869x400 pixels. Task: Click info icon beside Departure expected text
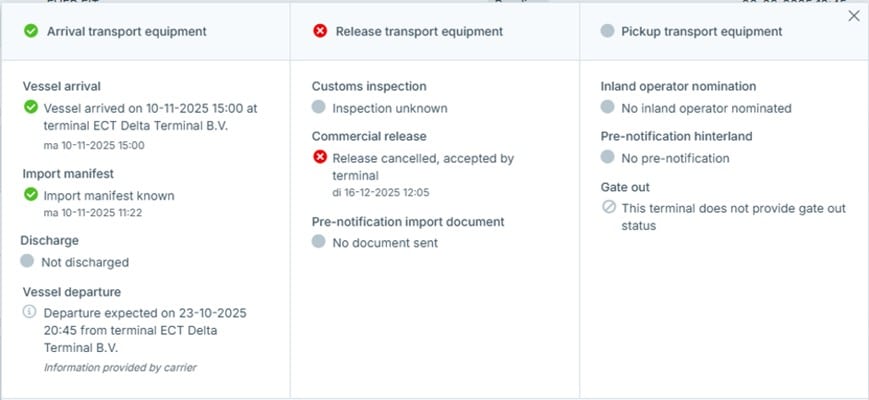pos(29,312)
